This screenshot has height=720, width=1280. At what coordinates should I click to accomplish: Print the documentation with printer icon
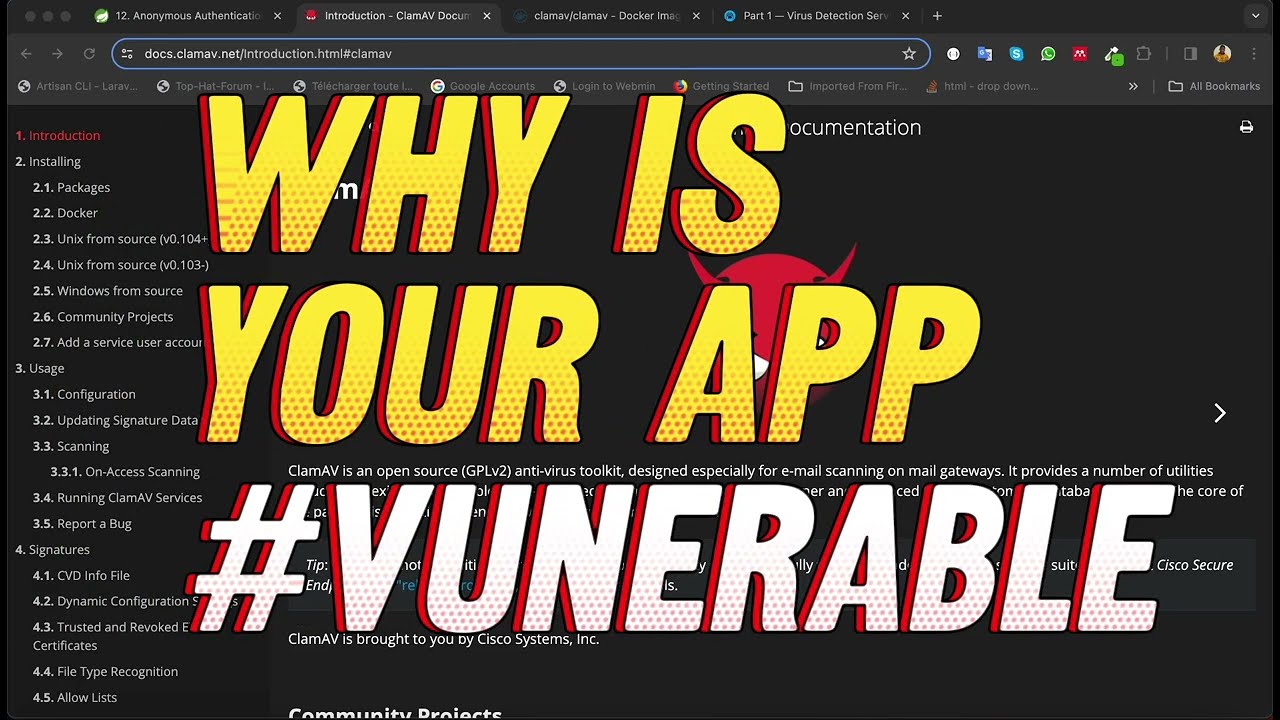pyautogui.click(x=1246, y=127)
